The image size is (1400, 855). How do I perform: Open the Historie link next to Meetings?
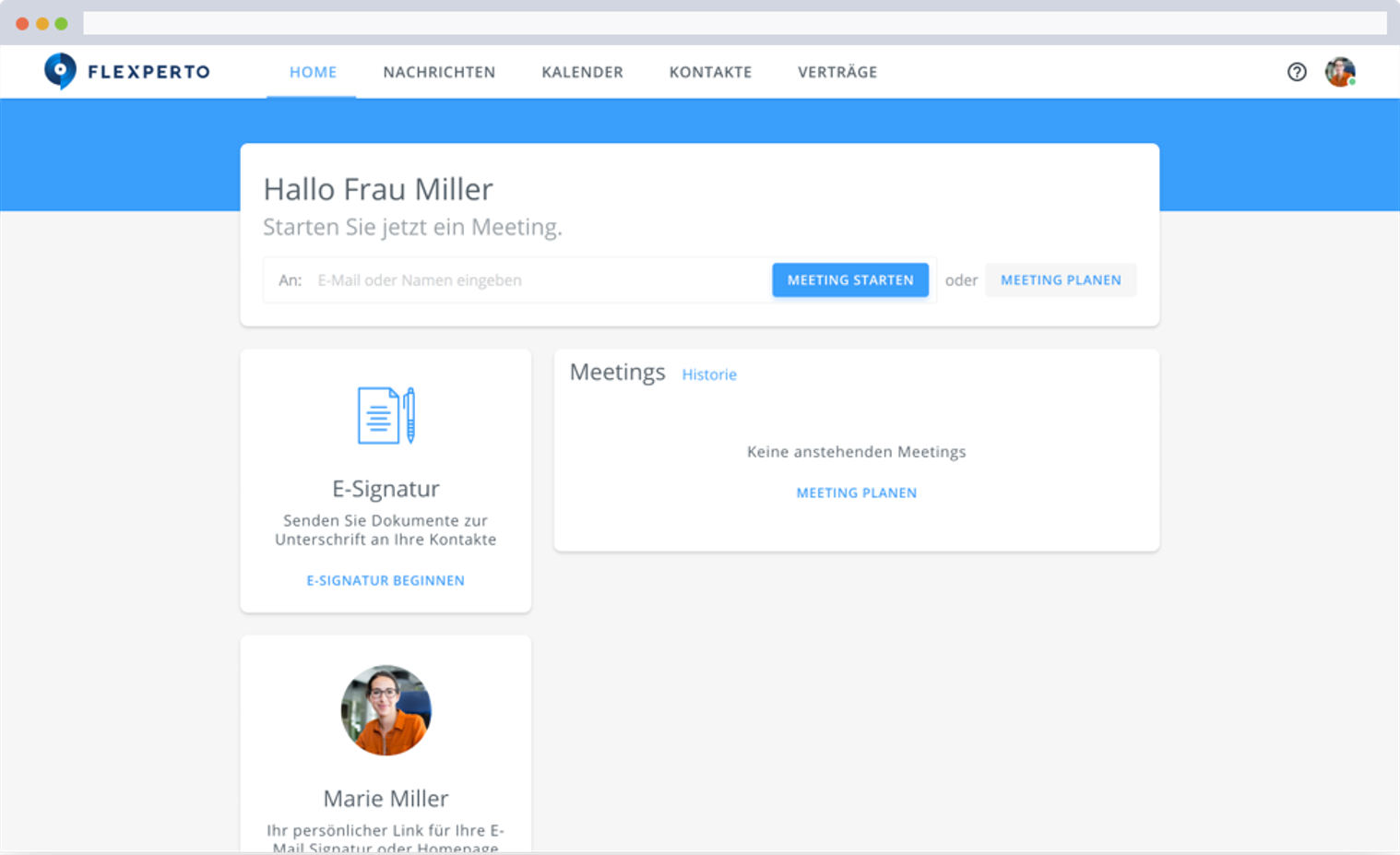709,374
